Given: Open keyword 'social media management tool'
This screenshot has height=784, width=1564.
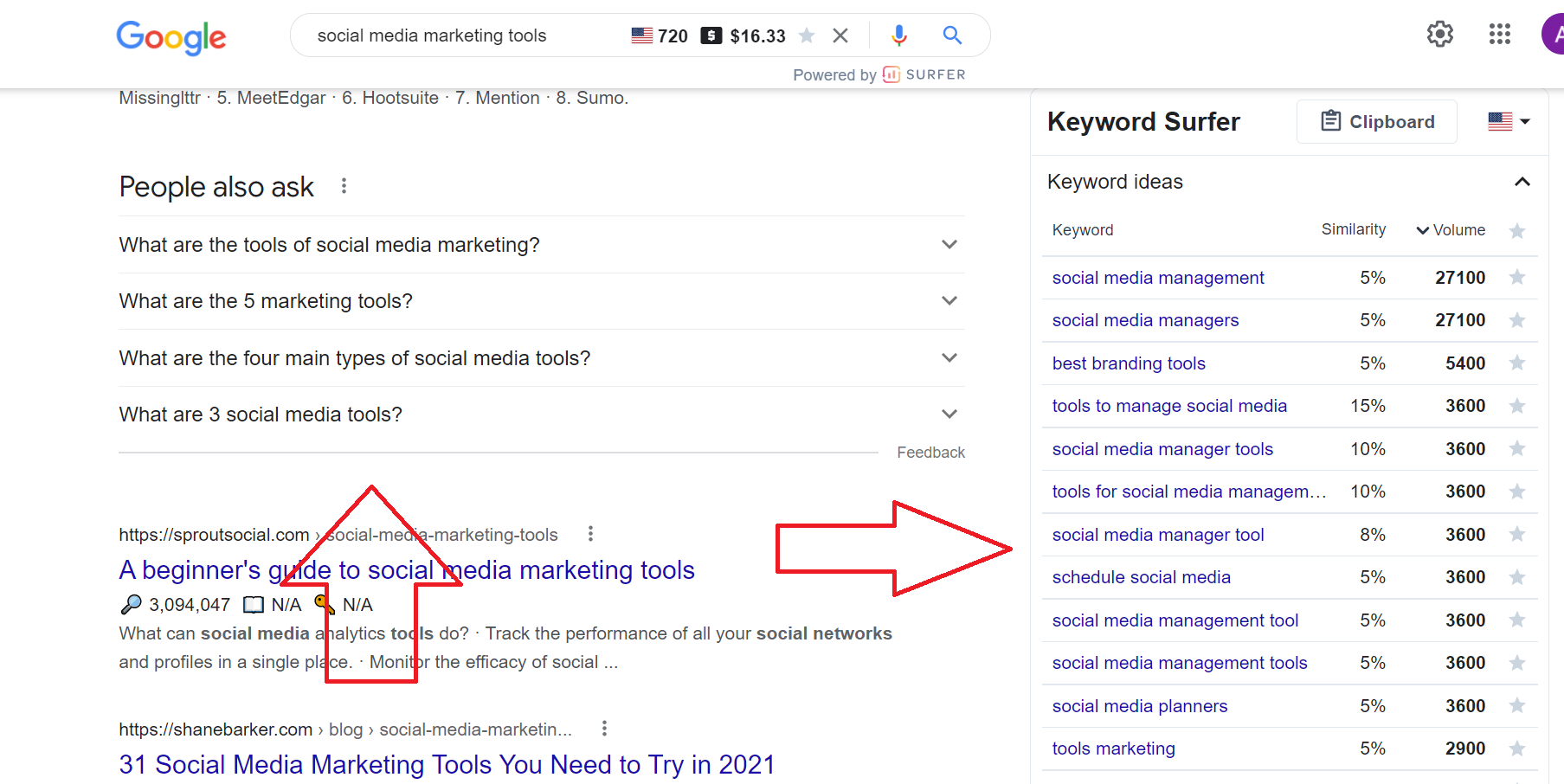Looking at the screenshot, I should pos(1175,620).
